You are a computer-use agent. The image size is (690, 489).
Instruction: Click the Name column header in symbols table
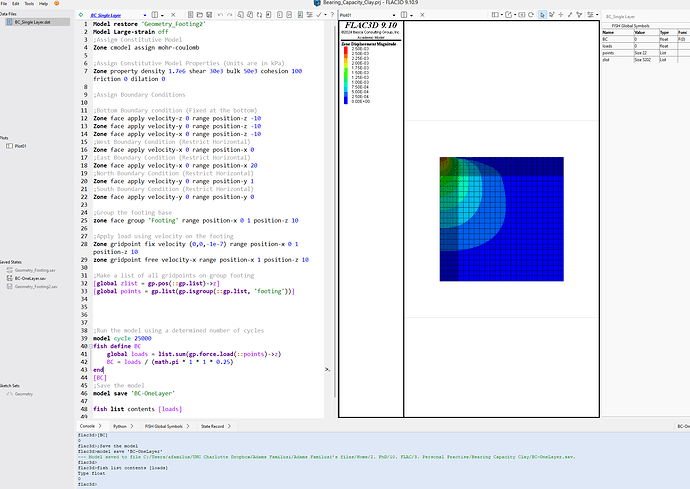click(617, 33)
